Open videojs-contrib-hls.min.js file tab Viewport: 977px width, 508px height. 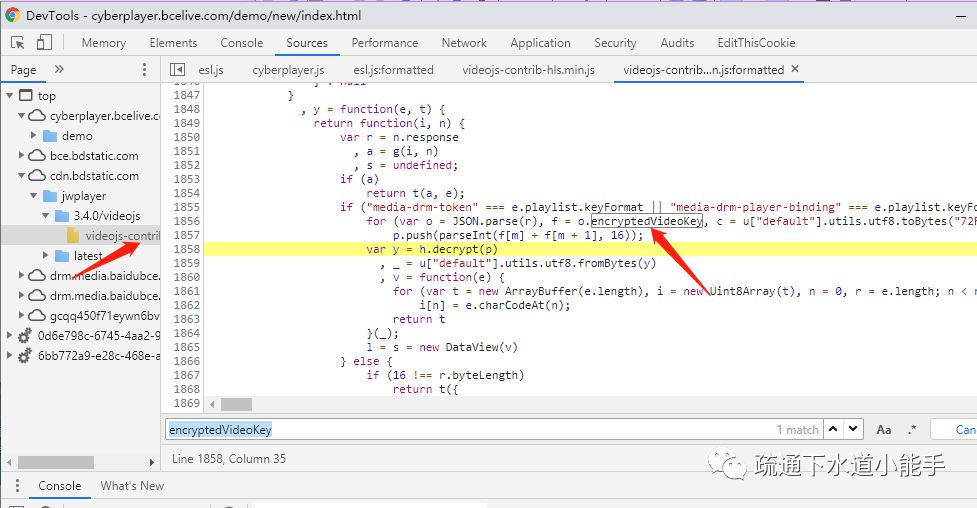point(528,70)
